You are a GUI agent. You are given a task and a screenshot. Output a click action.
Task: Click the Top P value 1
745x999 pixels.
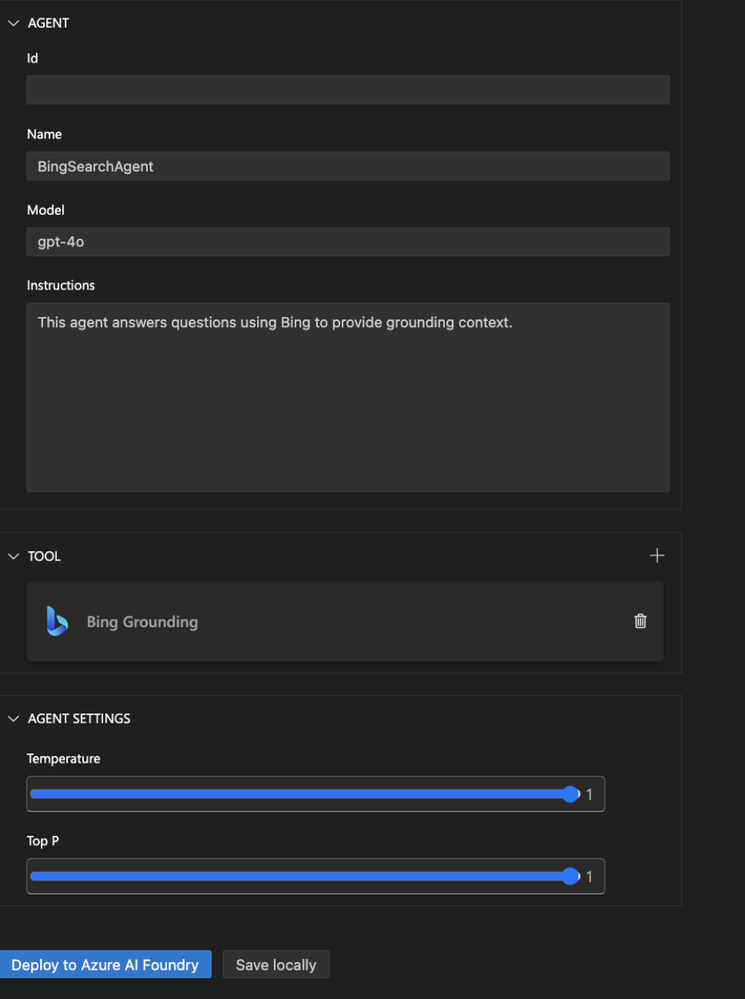tap(589, 877)
